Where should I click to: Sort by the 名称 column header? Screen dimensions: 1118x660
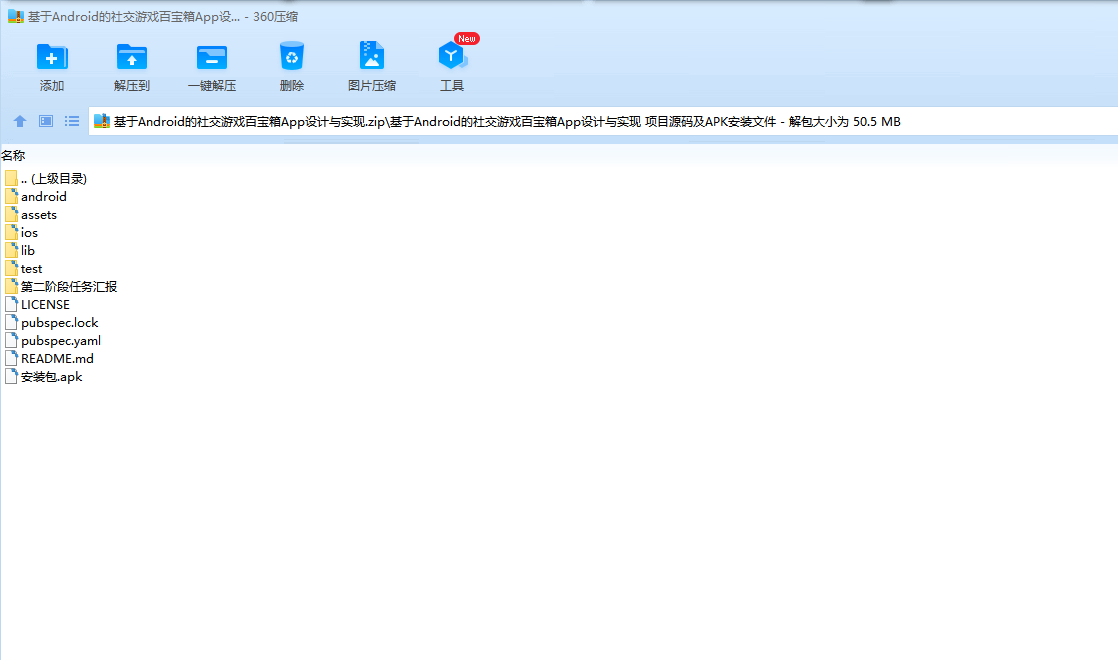point(13,155)
